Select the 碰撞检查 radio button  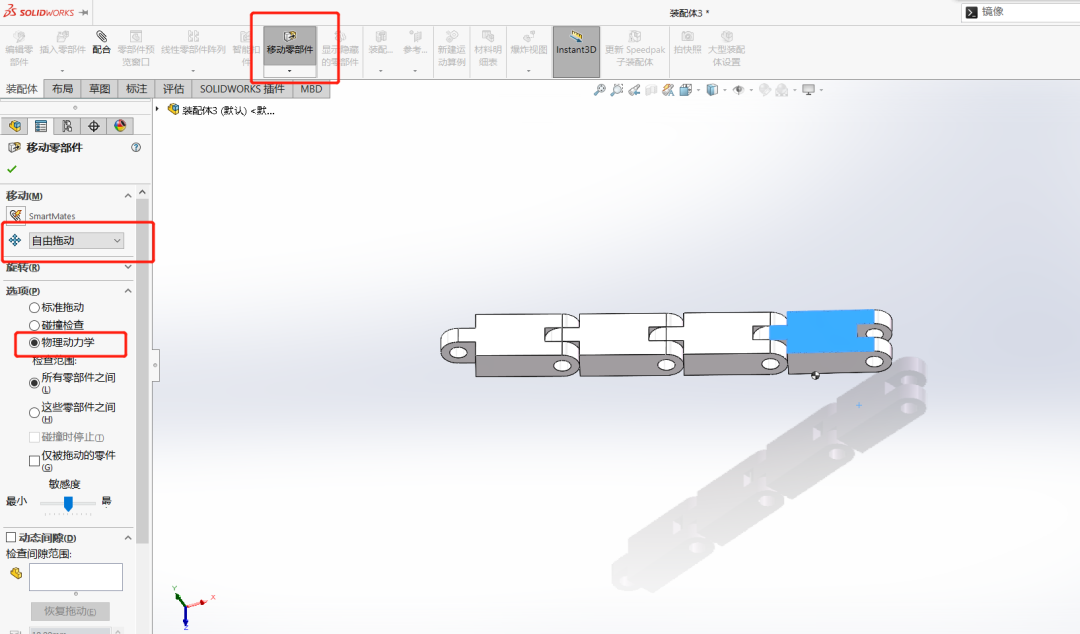click(34, 325)
